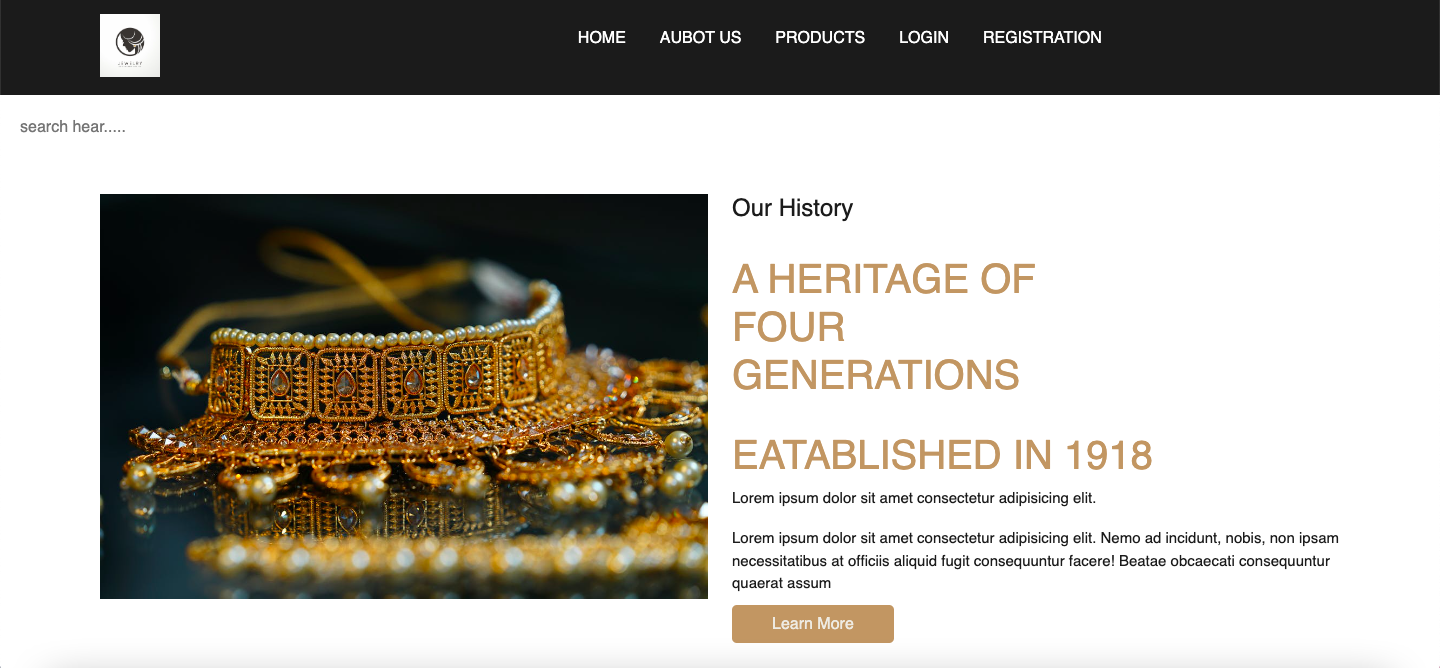The width and height of the screenshot is (1440, 668).
Task: Click the "A HERITAGE OF" heading line
Action: click(x=883, y=279)
